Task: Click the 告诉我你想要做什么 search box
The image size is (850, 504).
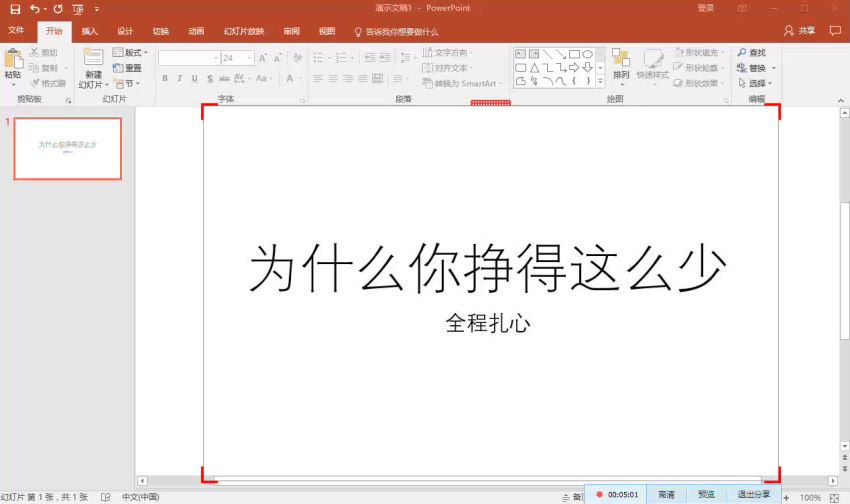Action: (396, 32)
